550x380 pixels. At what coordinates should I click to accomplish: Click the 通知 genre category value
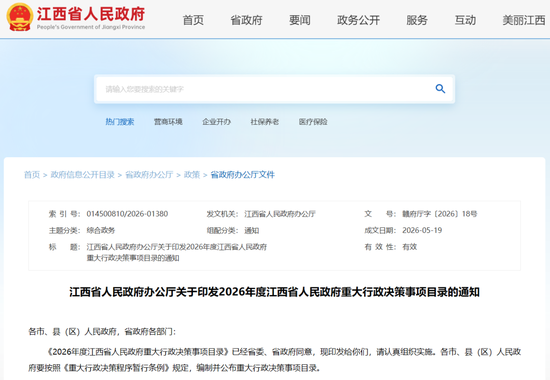(251, 230)
